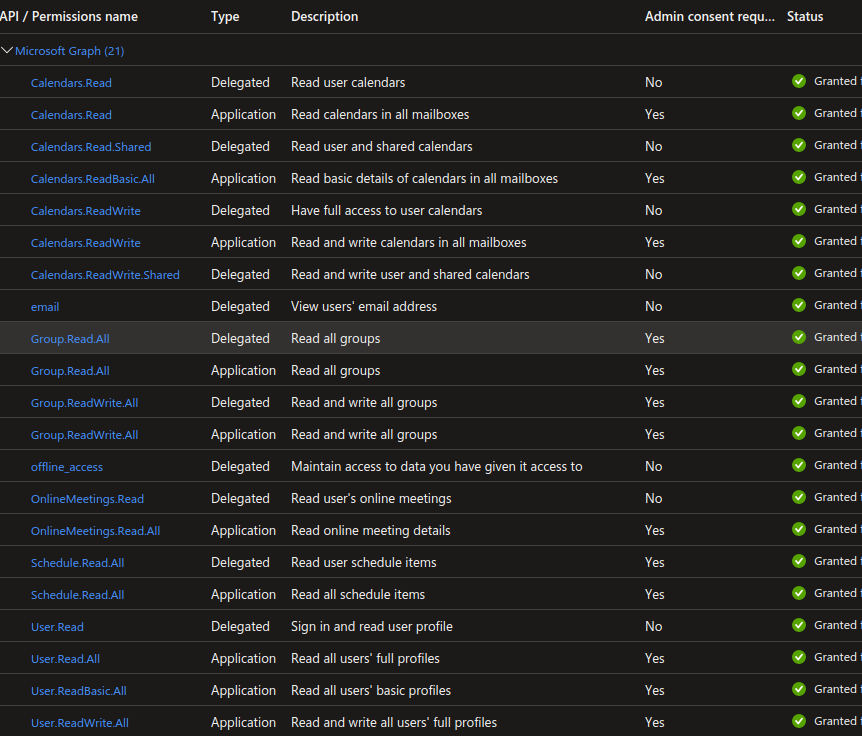
Task: Click the Description column header
Action: click(324, 16)
